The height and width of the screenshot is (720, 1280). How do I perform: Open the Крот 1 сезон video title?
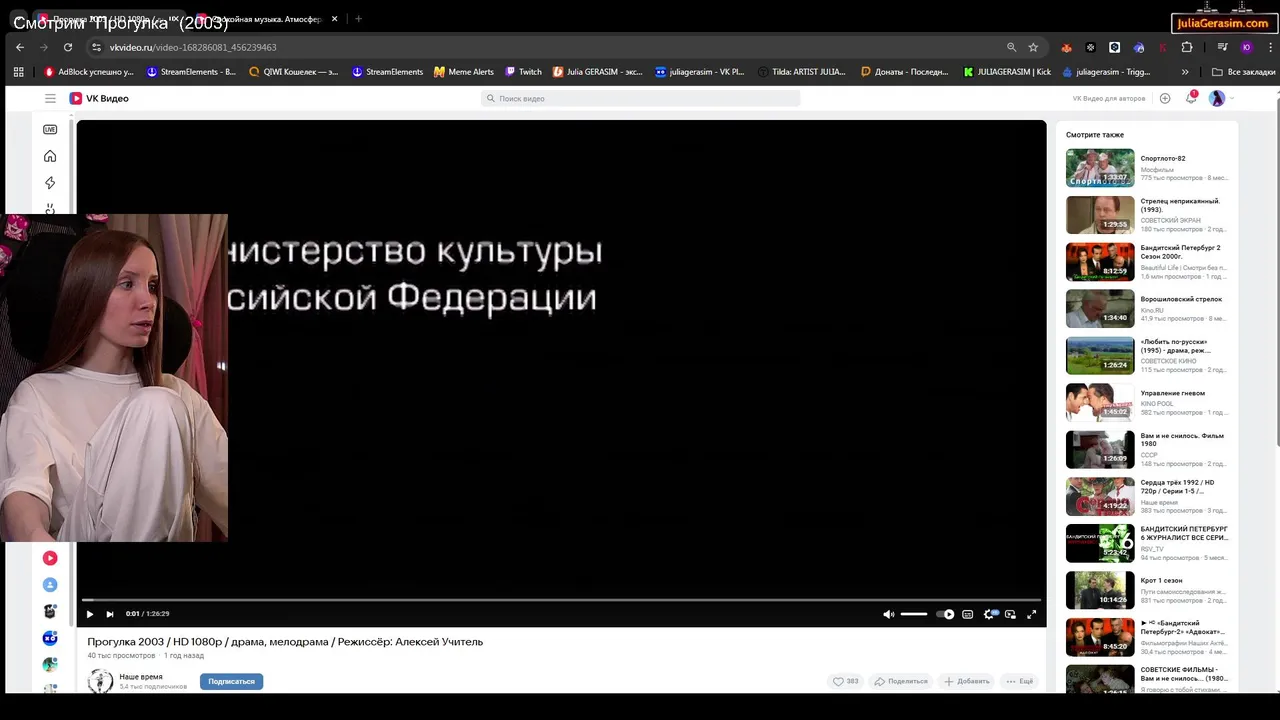click(1162, 580)
